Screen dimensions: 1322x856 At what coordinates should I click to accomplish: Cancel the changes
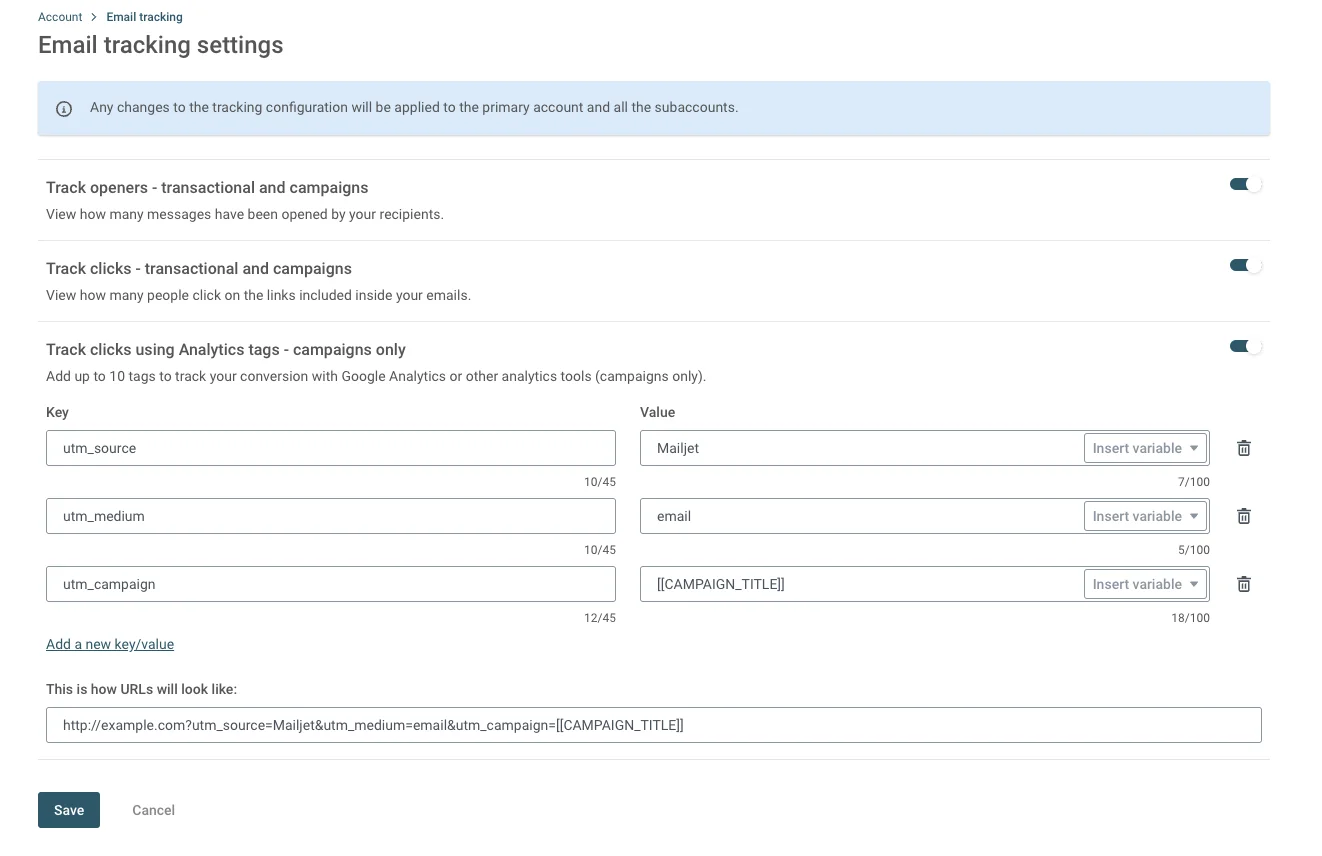point(153,810)
